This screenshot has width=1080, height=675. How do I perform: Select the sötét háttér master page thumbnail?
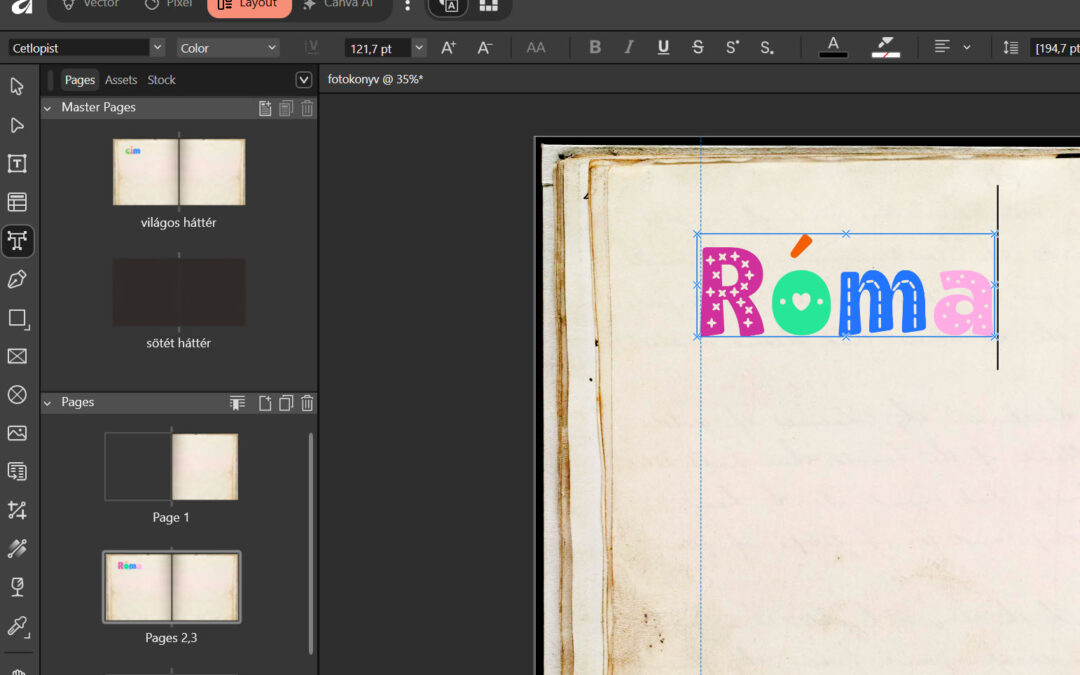[179, 292]
